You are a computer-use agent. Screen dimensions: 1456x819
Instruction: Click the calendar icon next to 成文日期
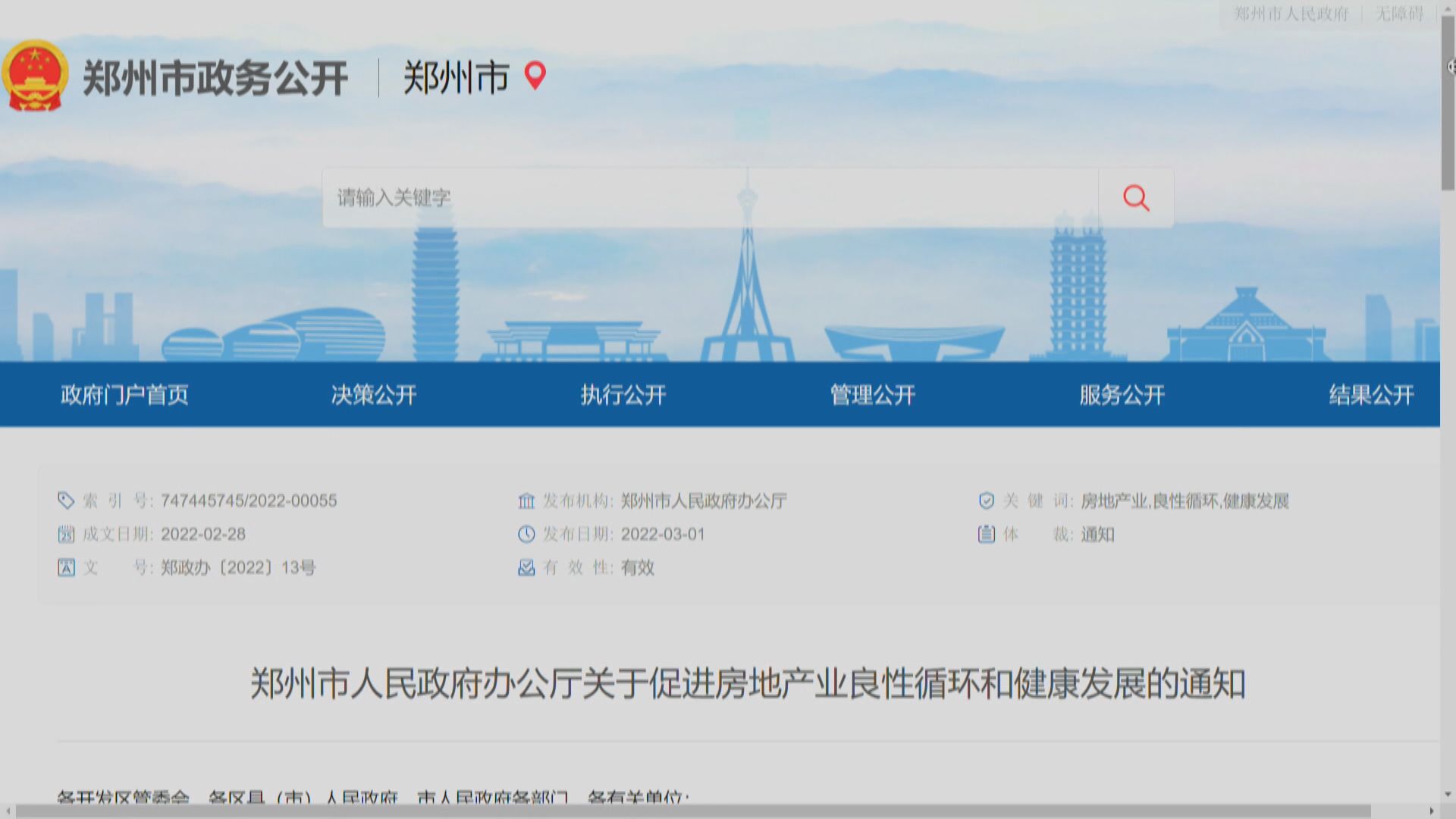coord(67,535)
